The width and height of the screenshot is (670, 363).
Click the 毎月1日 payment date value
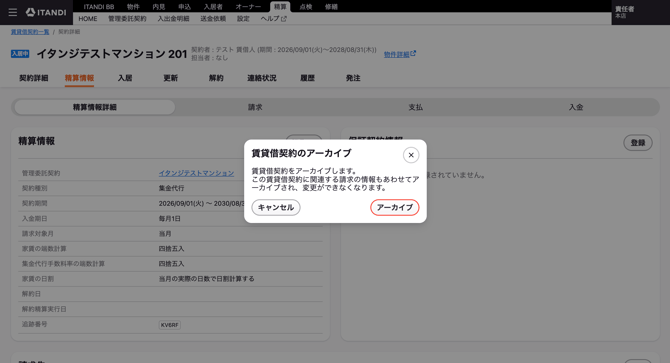coord(170,219)
